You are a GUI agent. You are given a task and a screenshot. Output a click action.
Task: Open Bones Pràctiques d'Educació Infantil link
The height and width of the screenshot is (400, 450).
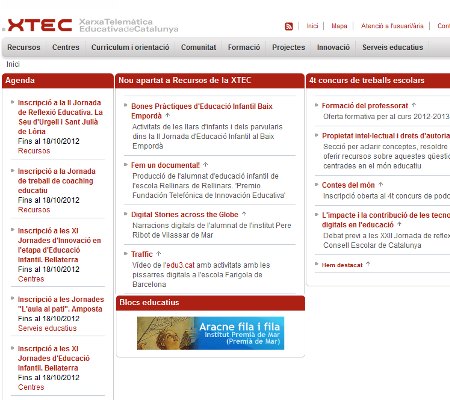pos(202,111)
